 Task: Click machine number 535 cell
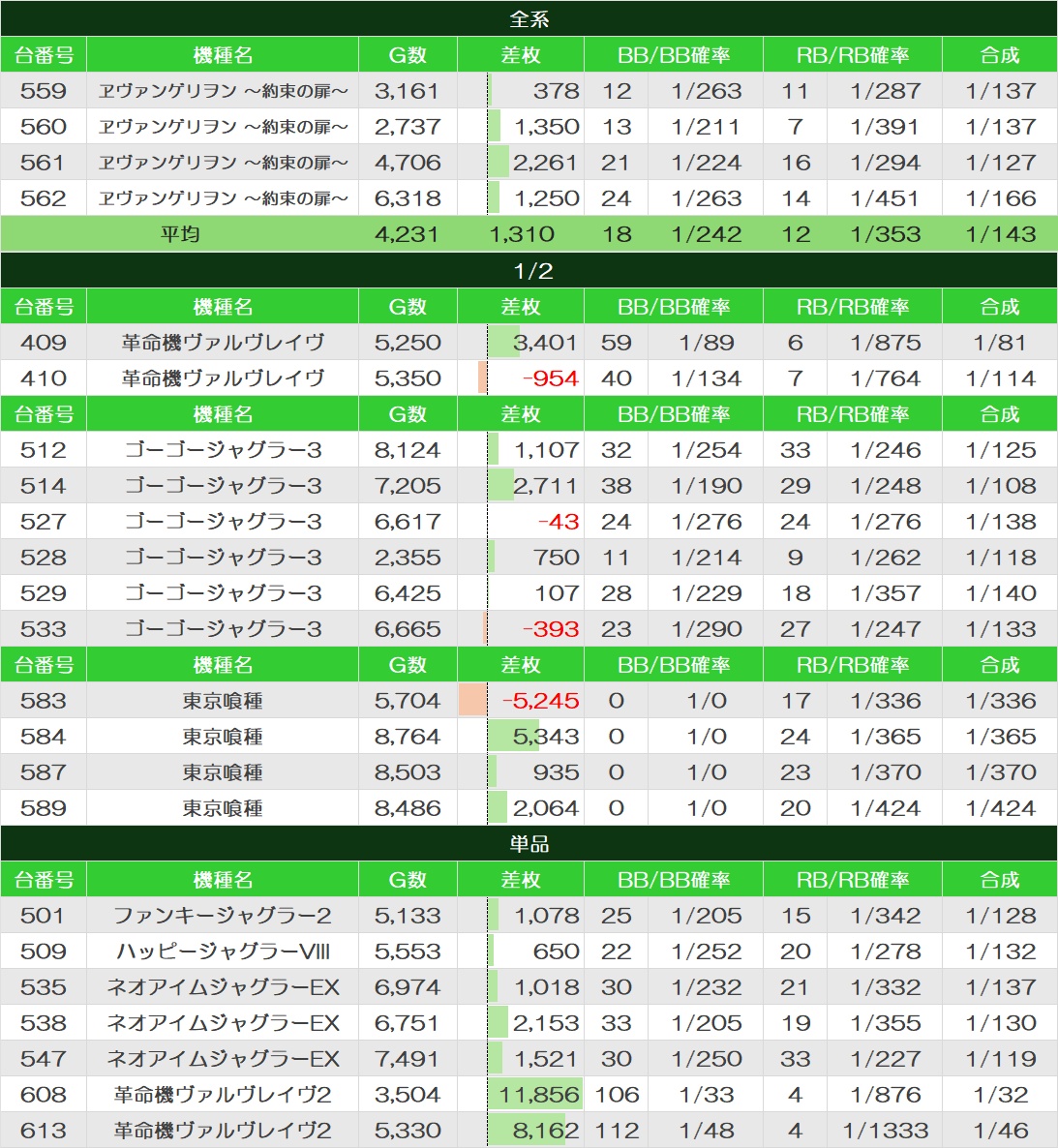[x=44, y=987]
